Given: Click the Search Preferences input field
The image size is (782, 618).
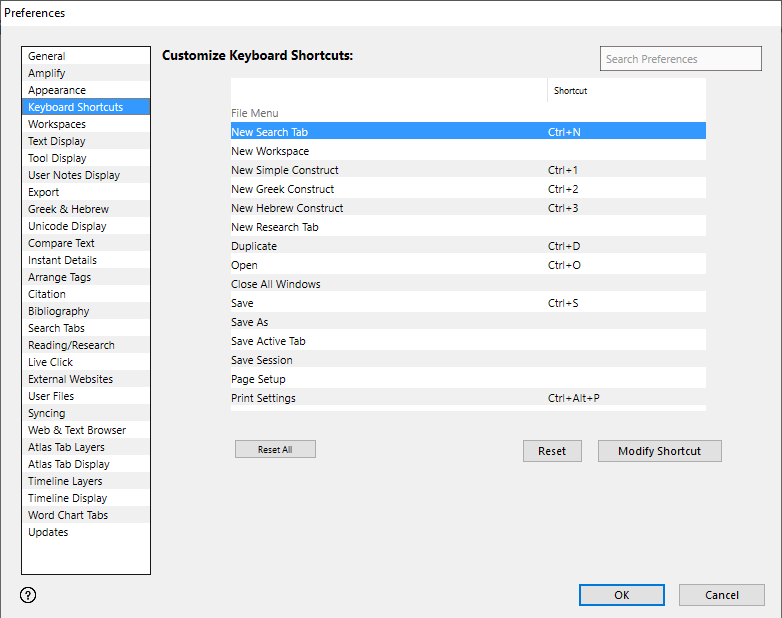Looking at the screenshot, I should [680, 59].
